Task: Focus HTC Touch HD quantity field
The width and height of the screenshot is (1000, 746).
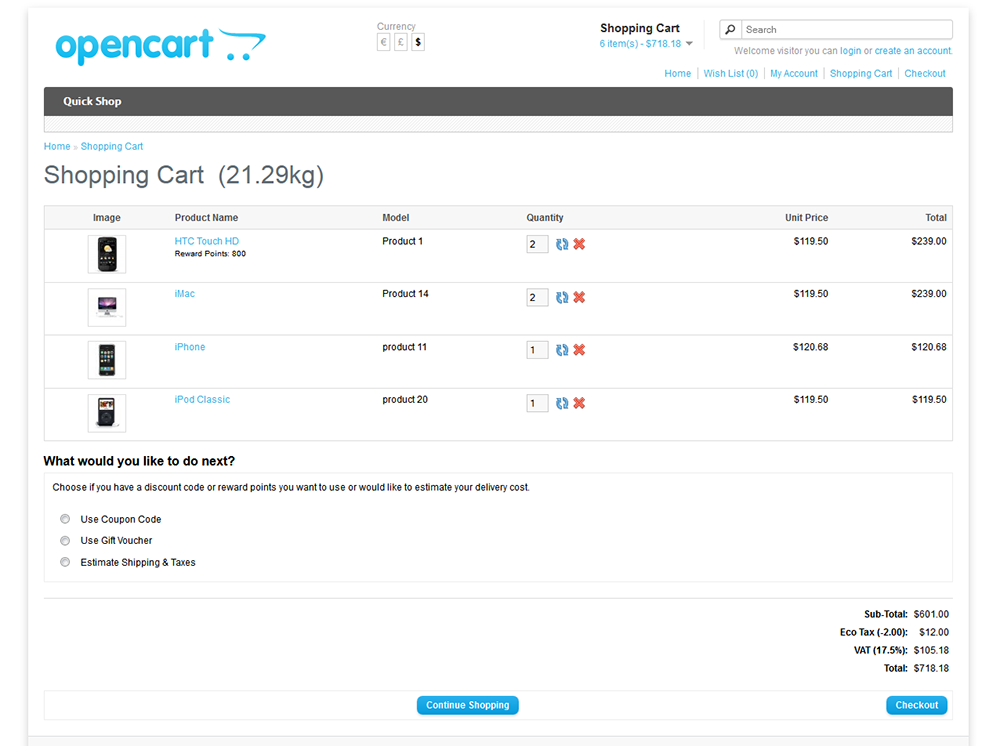Action: [x=537, y=244]
